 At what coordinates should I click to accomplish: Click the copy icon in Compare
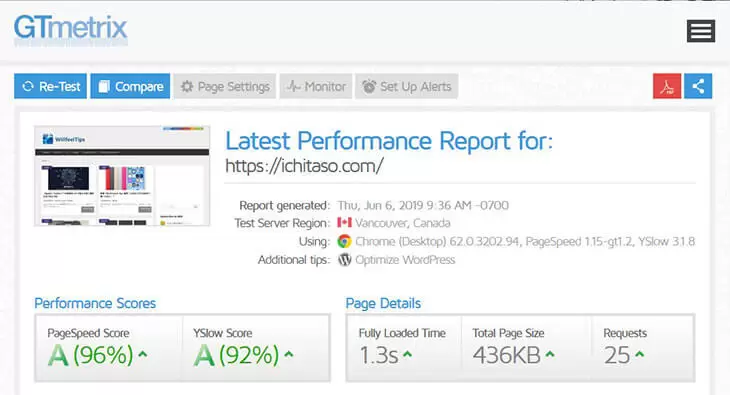tap(104, 86)
